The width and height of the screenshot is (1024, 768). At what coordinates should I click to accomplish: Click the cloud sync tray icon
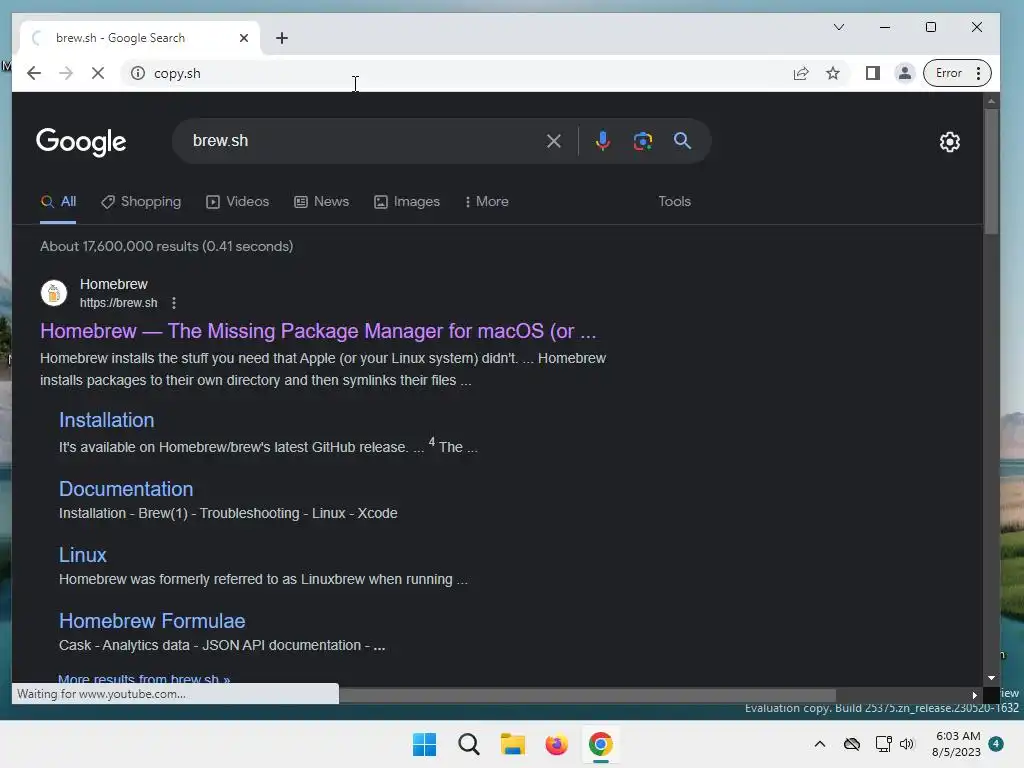(x=852, y=744)
